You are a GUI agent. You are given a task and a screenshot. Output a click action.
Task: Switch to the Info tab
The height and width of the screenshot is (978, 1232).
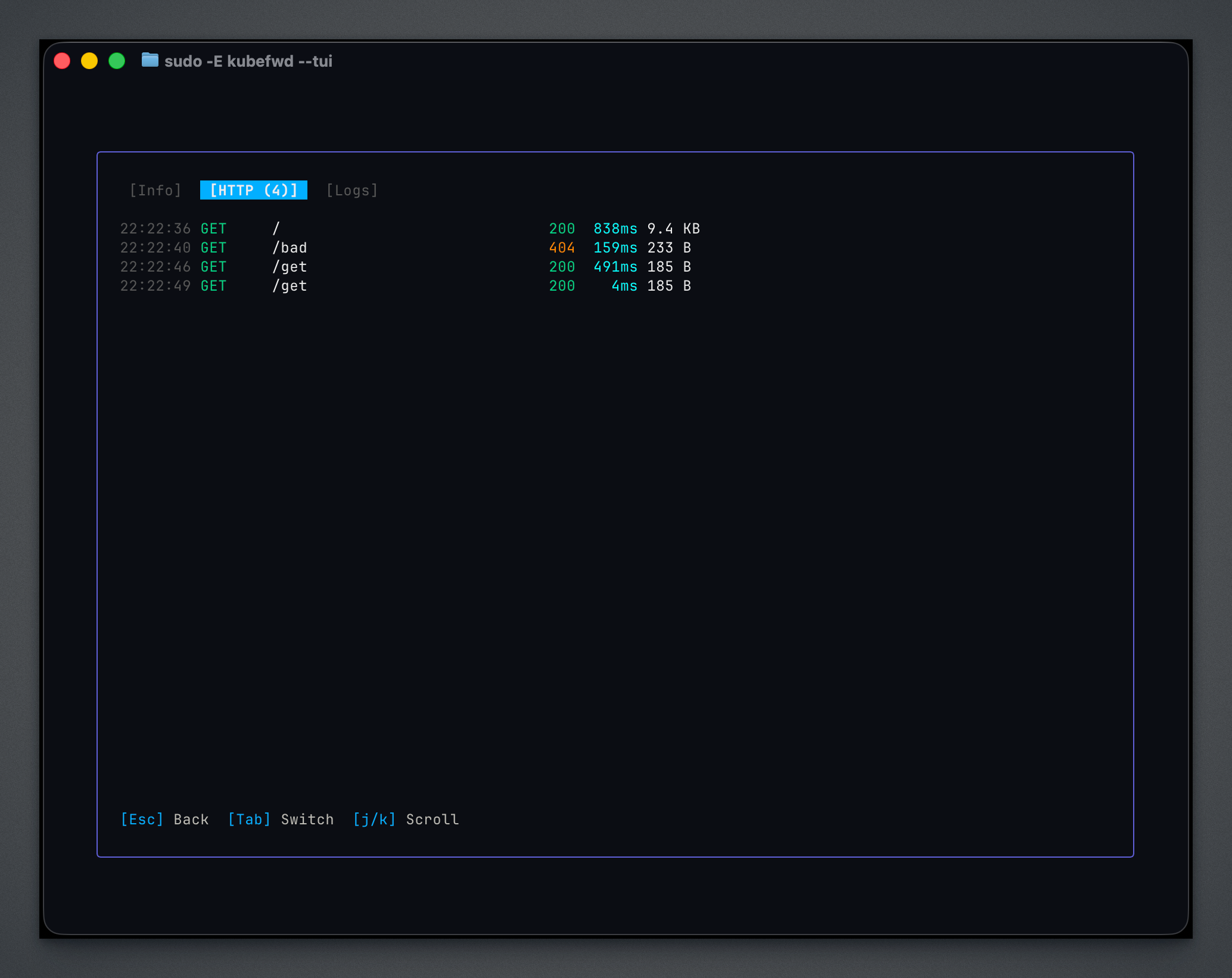click(155, 190)
